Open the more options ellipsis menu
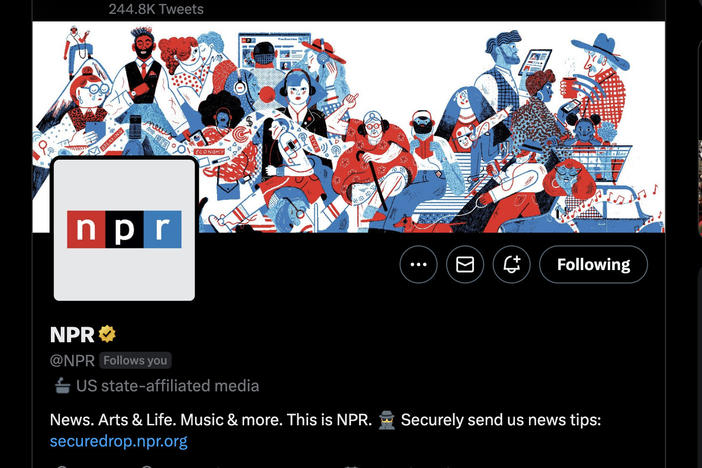The width and height of the screenshot is (702, 468). [418, 264]
